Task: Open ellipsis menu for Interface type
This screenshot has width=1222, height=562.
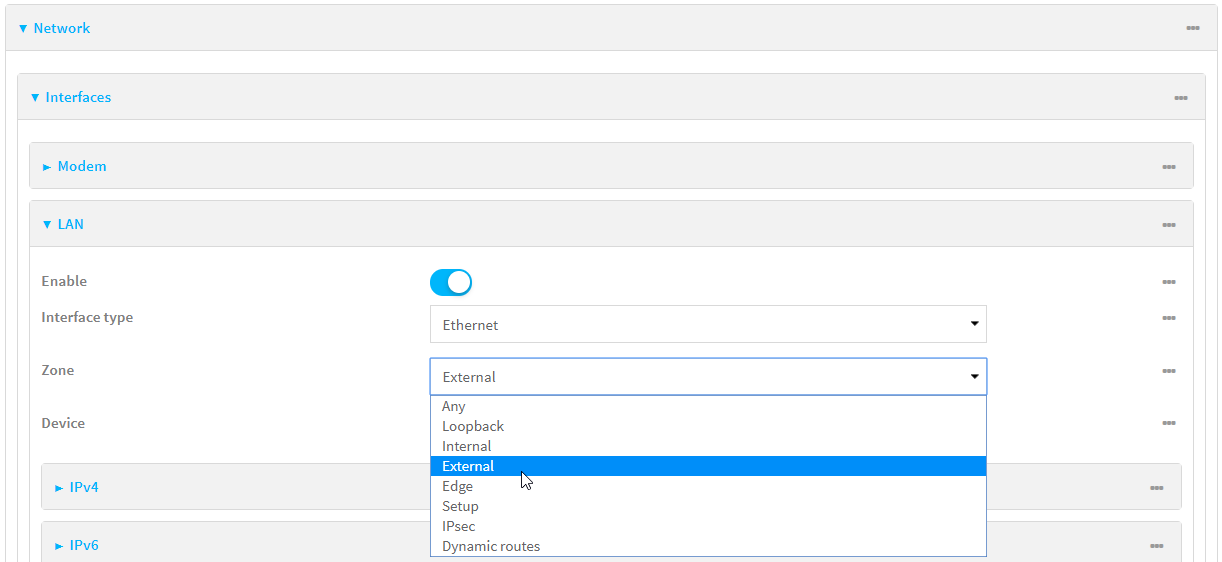Action: [x=1168, y=318]
